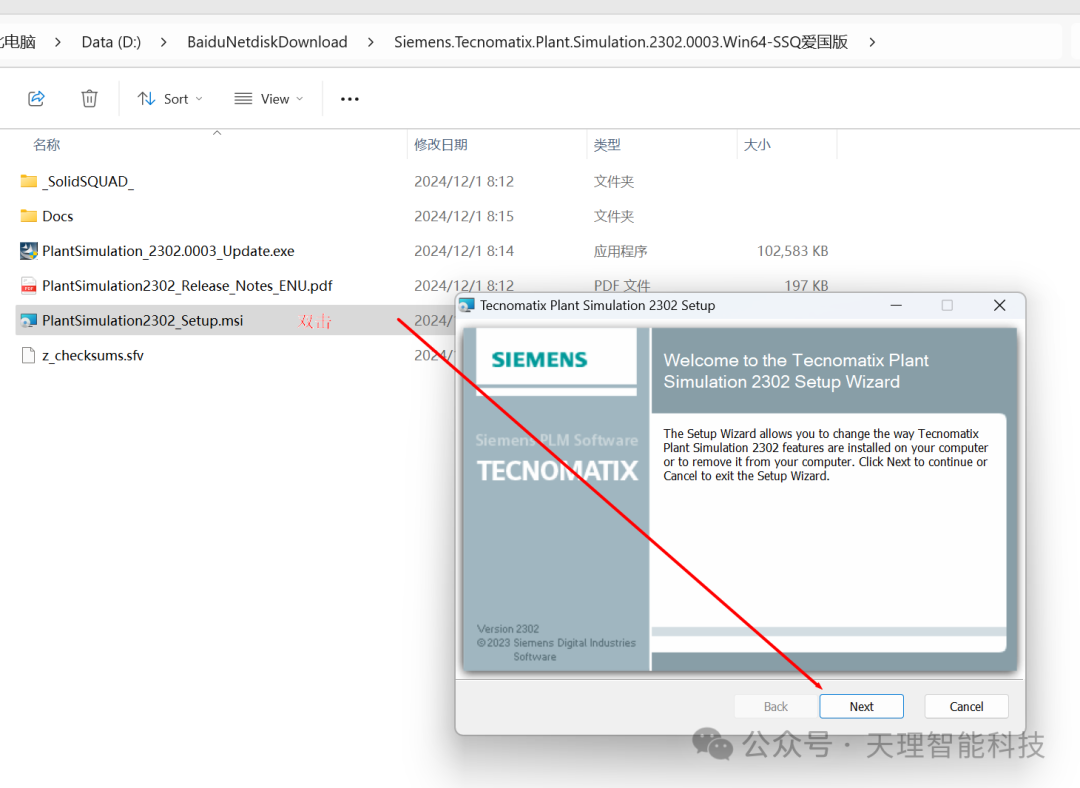
Task: Click the 197 KB size cell
Action: point(806,285)
